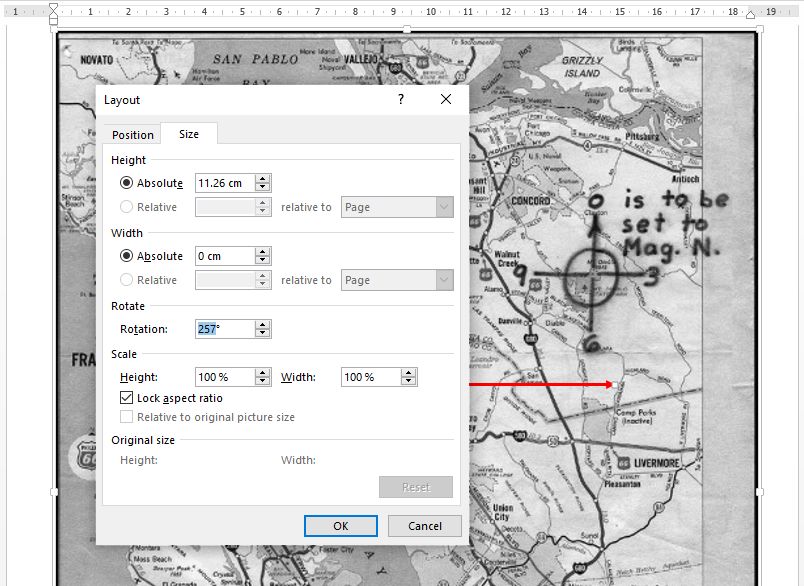Click the red arrow on the map
The width and height of the screenshot is (804, 586).
pyautogui.click(x=540, y=384)
